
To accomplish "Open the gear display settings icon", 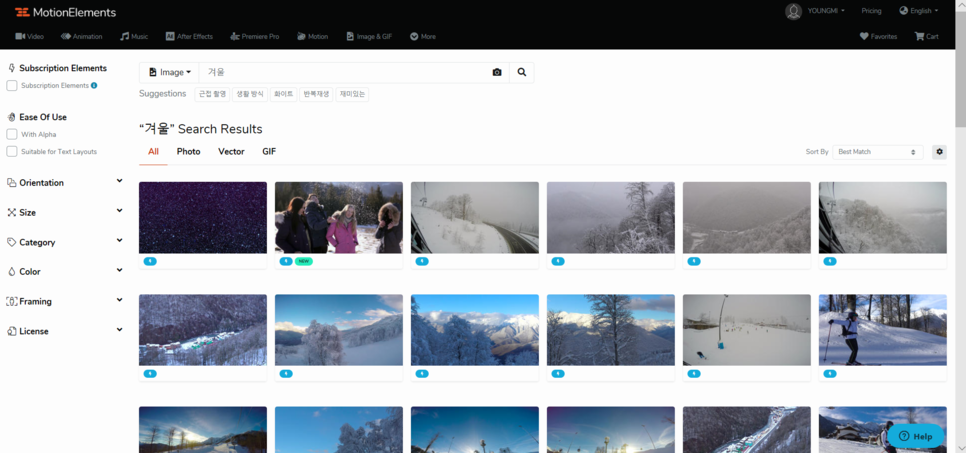I will 940,152.
